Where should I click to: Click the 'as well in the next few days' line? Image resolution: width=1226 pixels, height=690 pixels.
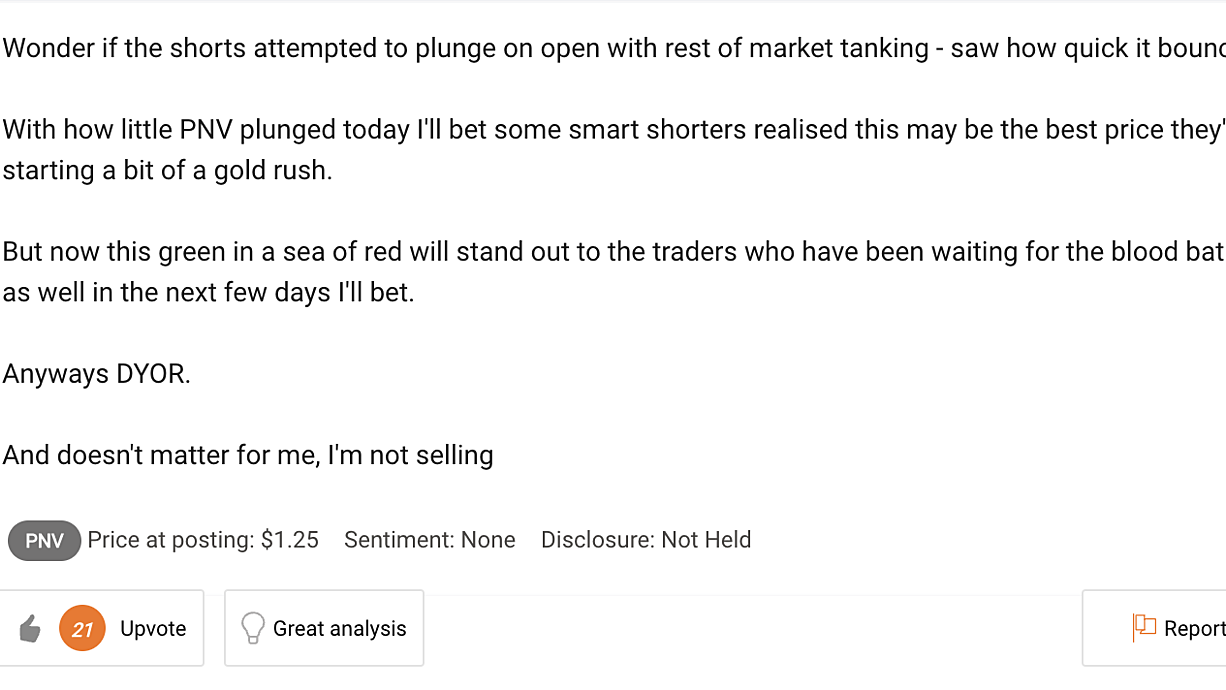[208, 293]
